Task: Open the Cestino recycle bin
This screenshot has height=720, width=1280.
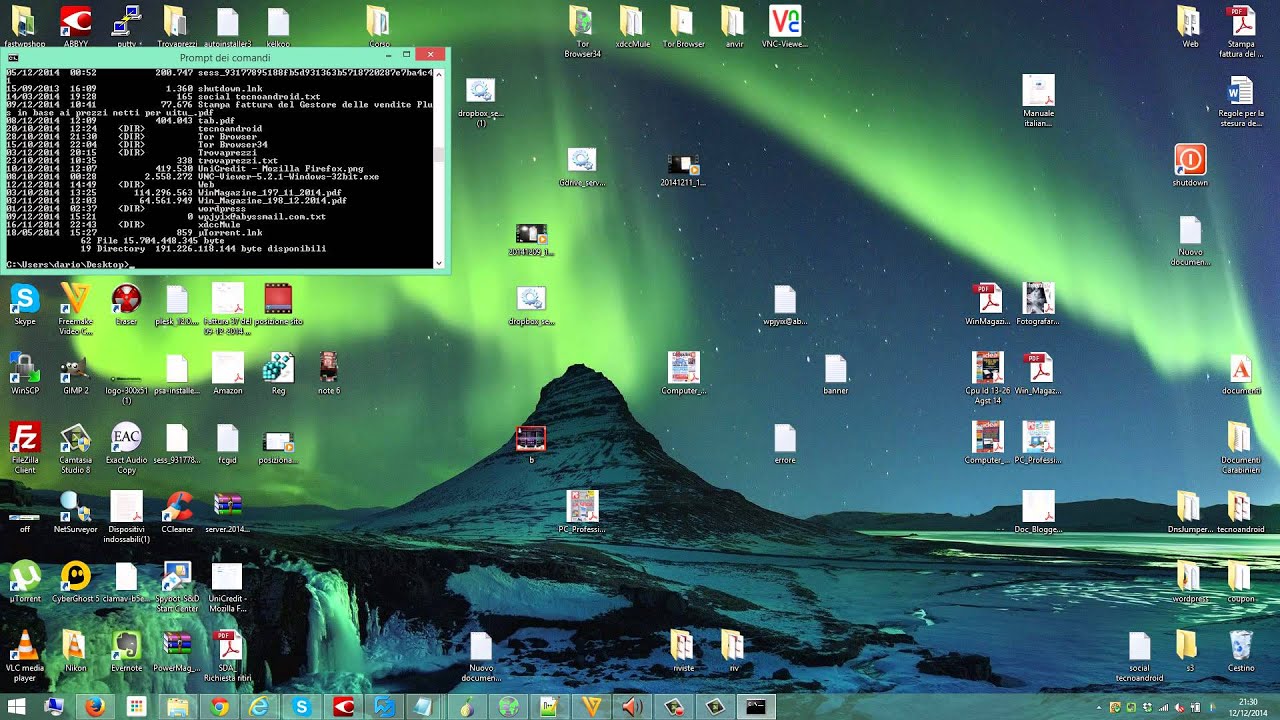Action: 1240,650
